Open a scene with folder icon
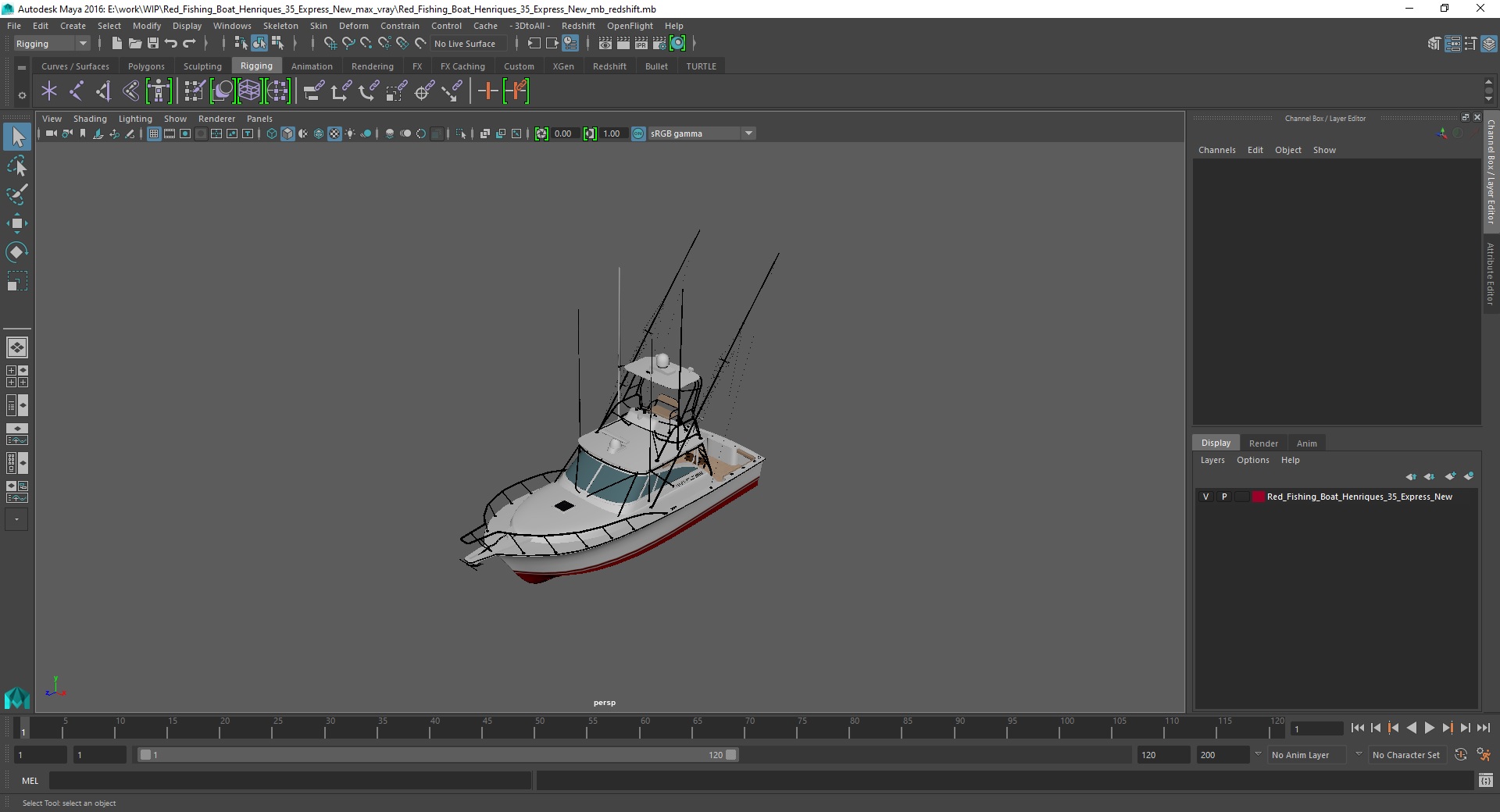 coord(134,44)
